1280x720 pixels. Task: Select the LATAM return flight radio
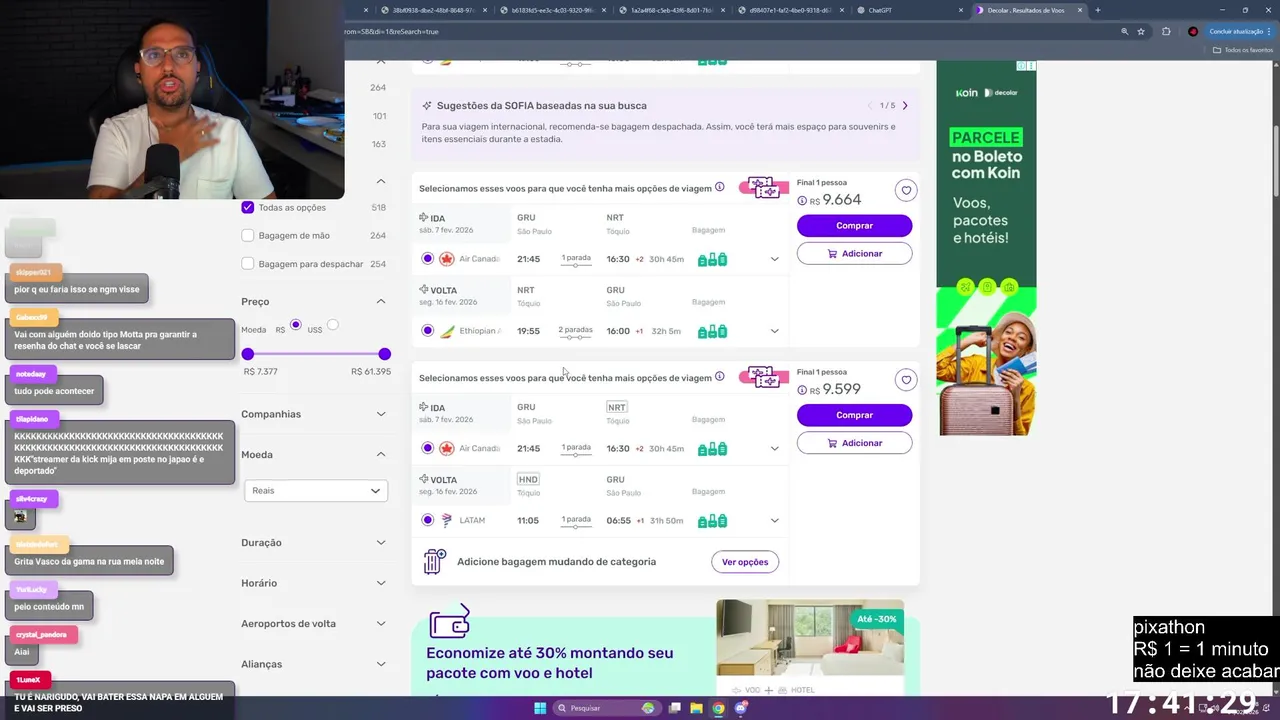tap(427, 521)
